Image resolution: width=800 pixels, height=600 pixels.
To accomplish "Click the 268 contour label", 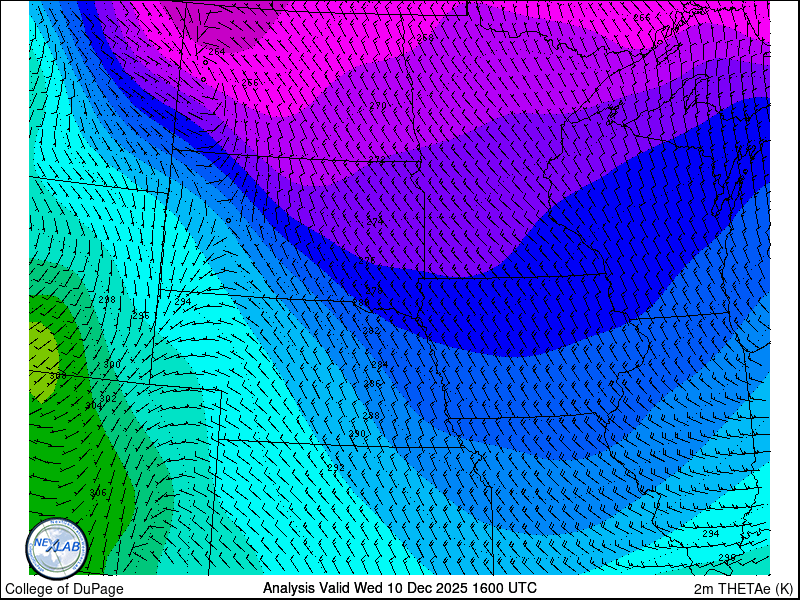I will pyautogui.click(x=425, y=38).
